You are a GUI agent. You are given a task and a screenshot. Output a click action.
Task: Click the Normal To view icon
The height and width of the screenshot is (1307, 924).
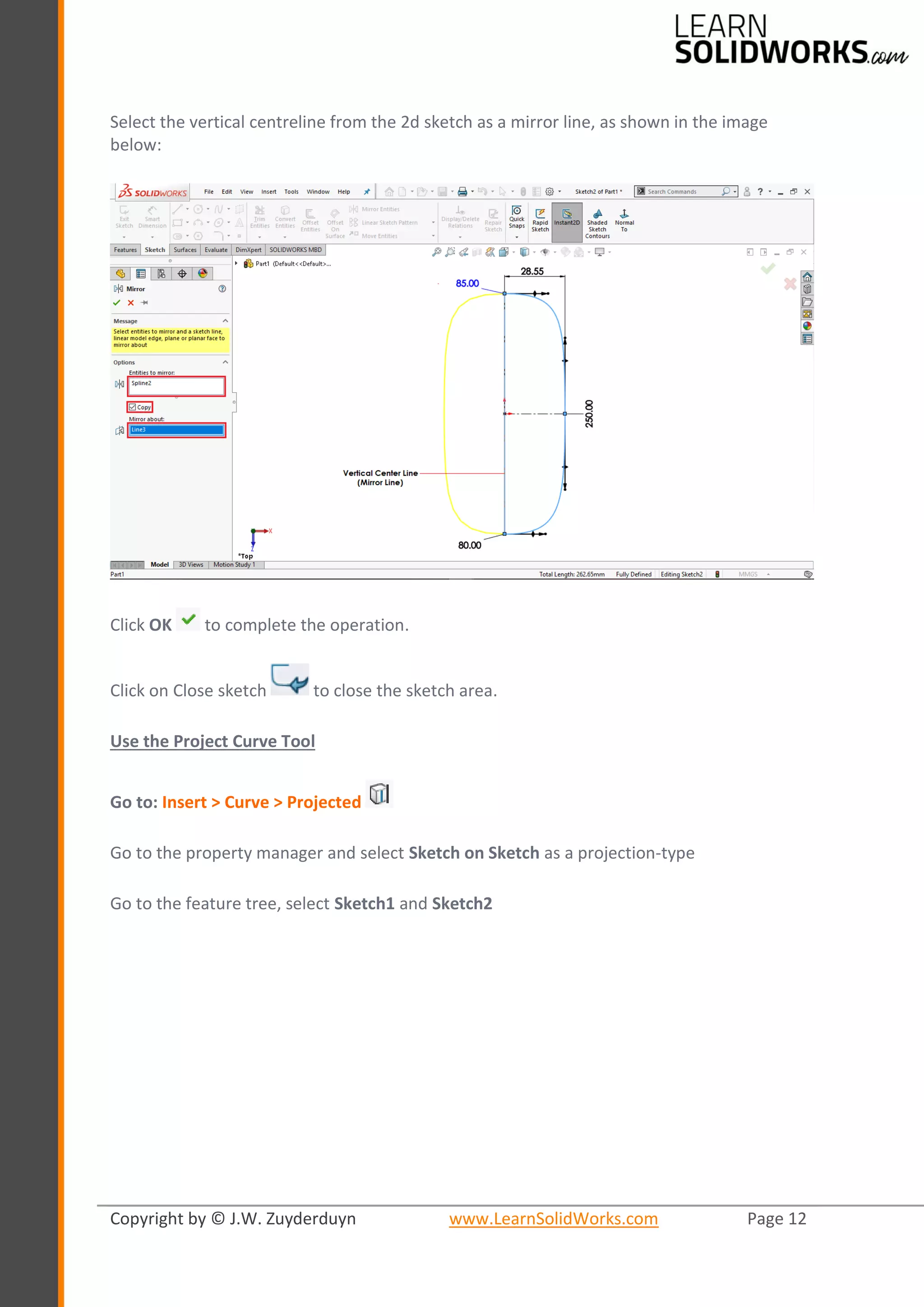click(624, 214)
